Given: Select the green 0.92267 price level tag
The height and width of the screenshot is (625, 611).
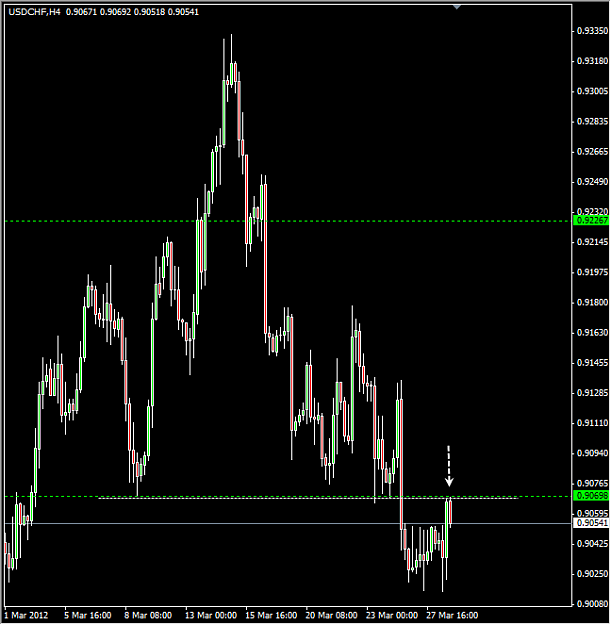Looking at the screenshot, I should (591, 220).
